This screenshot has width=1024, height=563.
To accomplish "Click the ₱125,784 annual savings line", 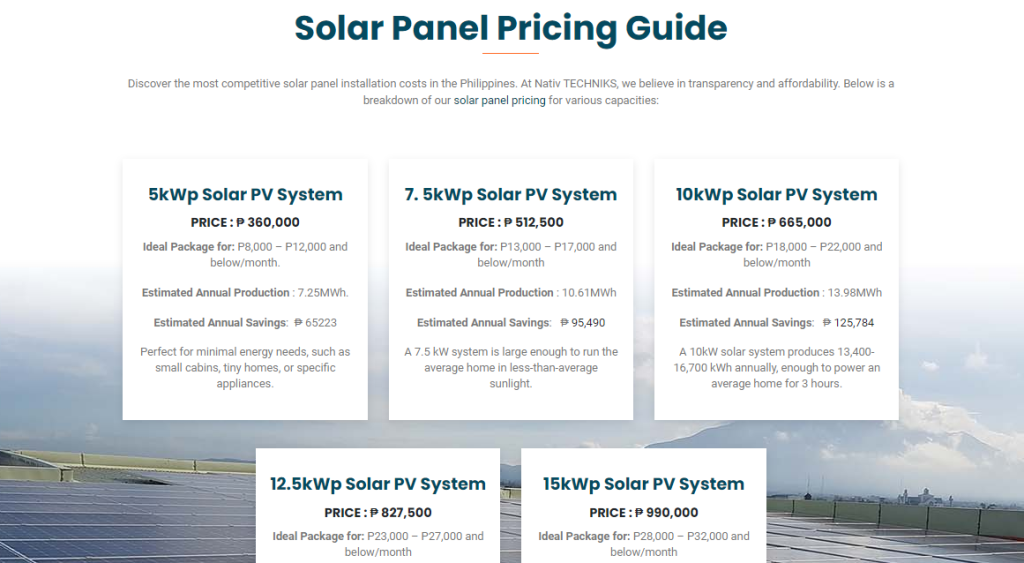I will point(776,323).
